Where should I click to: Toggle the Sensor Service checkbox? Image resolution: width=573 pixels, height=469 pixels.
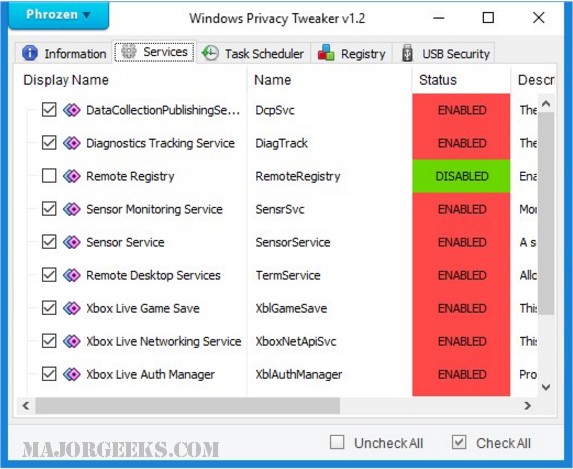(x=49, y=242)
